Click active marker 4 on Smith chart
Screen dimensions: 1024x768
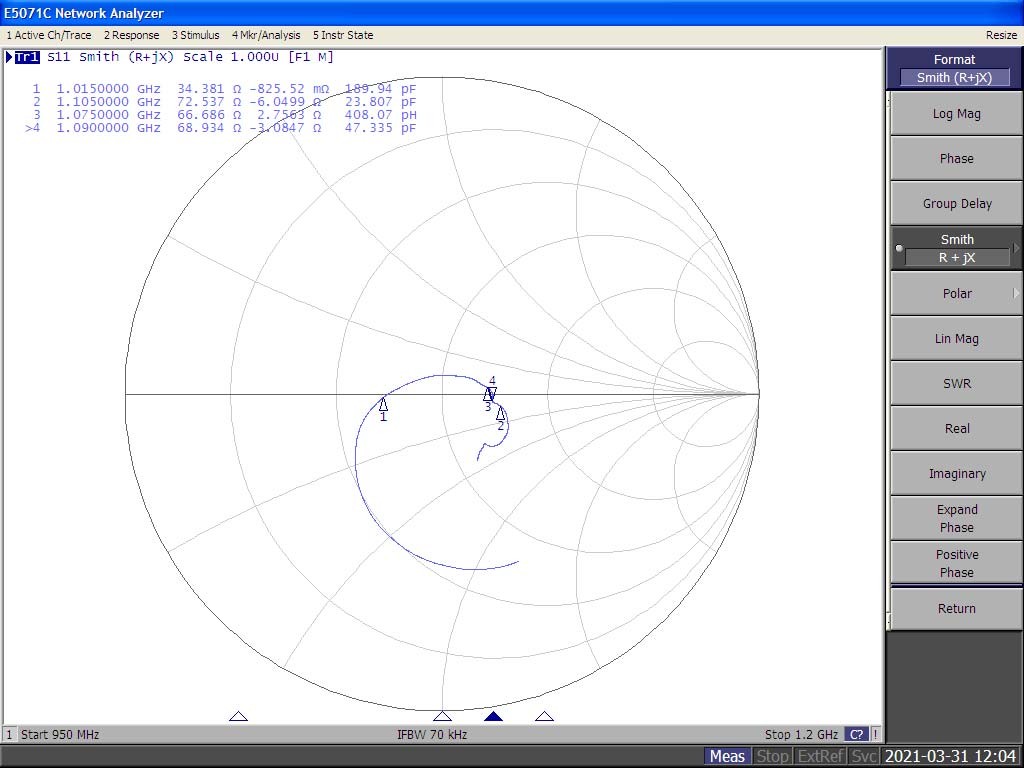(x=492, y=392)
